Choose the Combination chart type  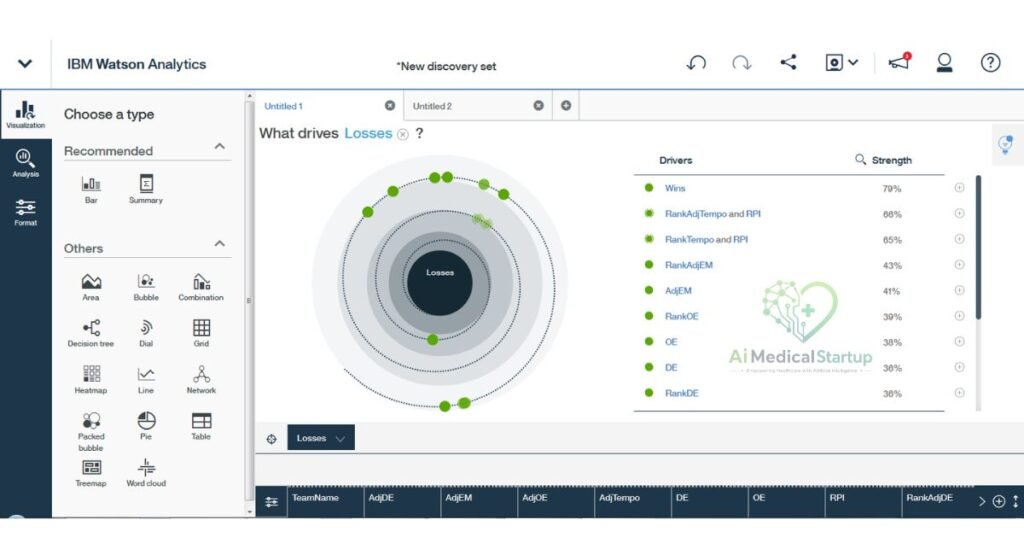click(201, 287)
